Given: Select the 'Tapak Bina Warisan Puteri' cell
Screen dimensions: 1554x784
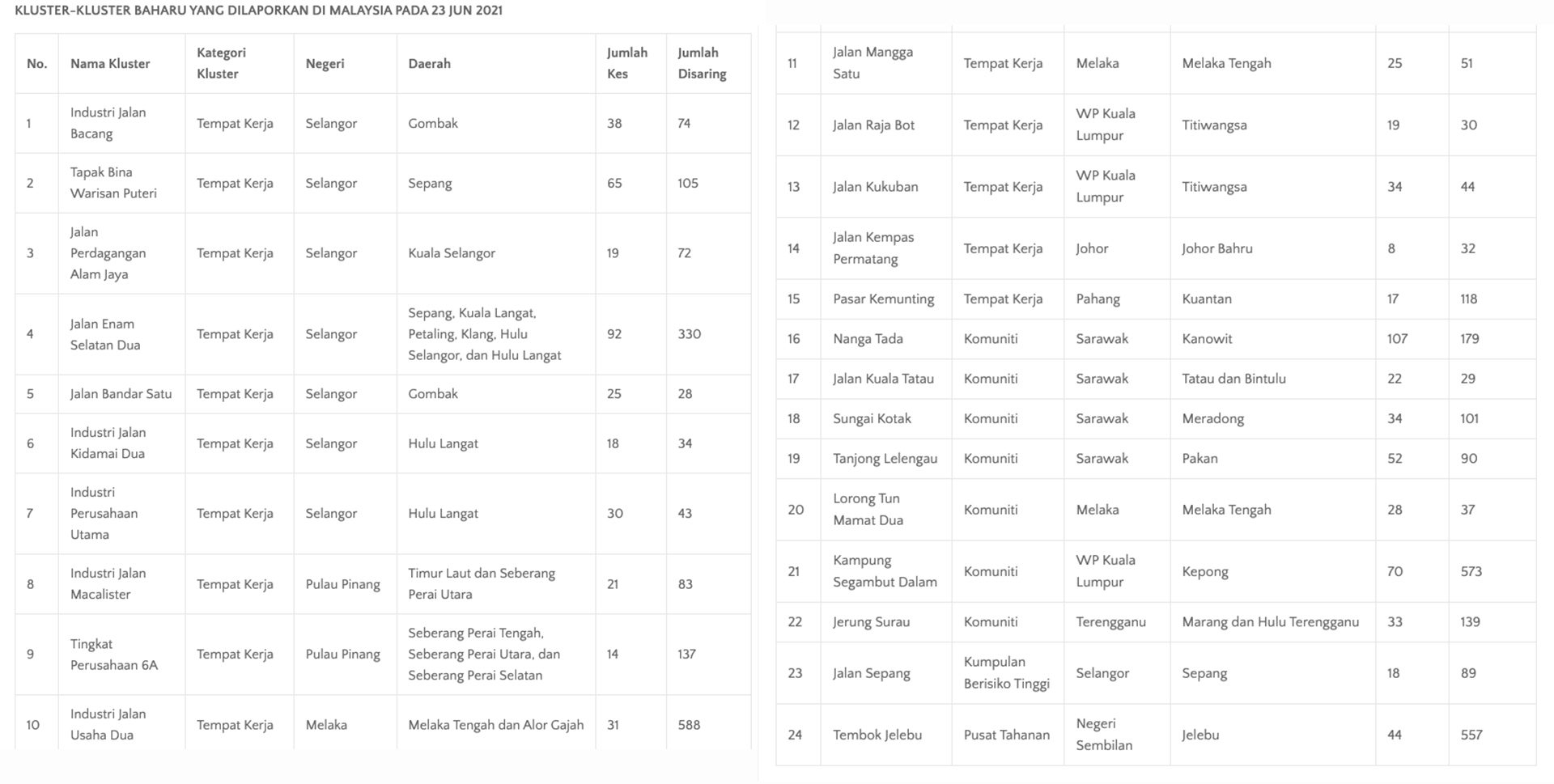Looking at the screenshot, I should [x=113, y=183].
